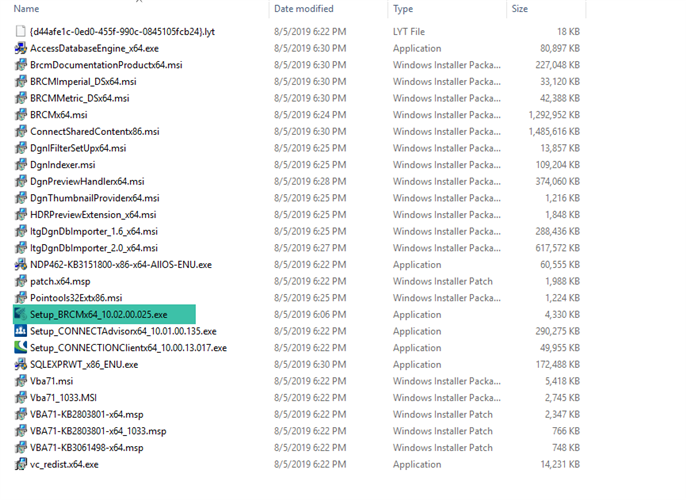Click the Setup_CONNECTIONClientx64 Bentley icon
This screenshot has height=500, width=686.
pos(21,347)
